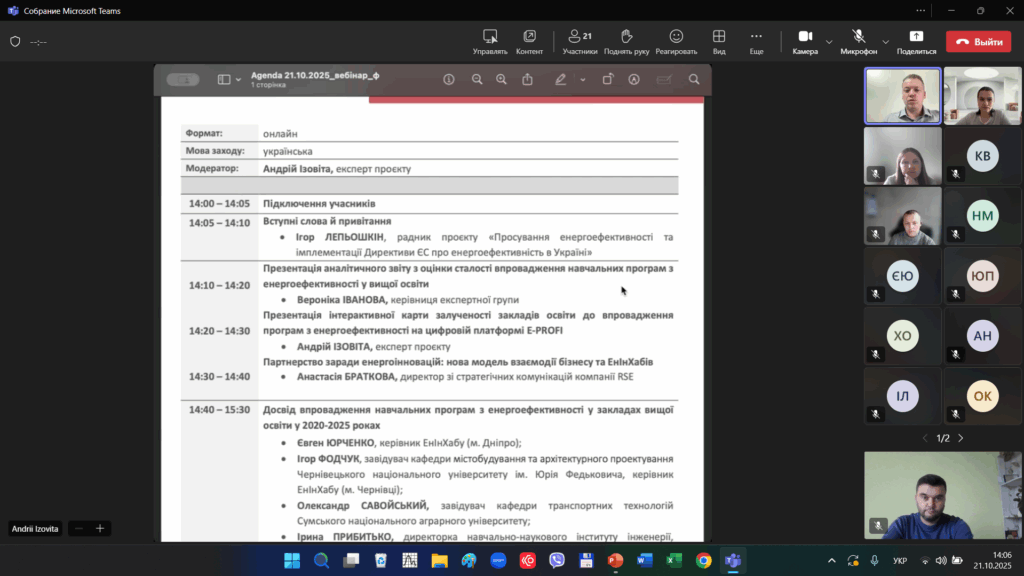Open the Вид layout options
Screen dimensions: 1024x576
pyautogui.click(x=719, y=41)
